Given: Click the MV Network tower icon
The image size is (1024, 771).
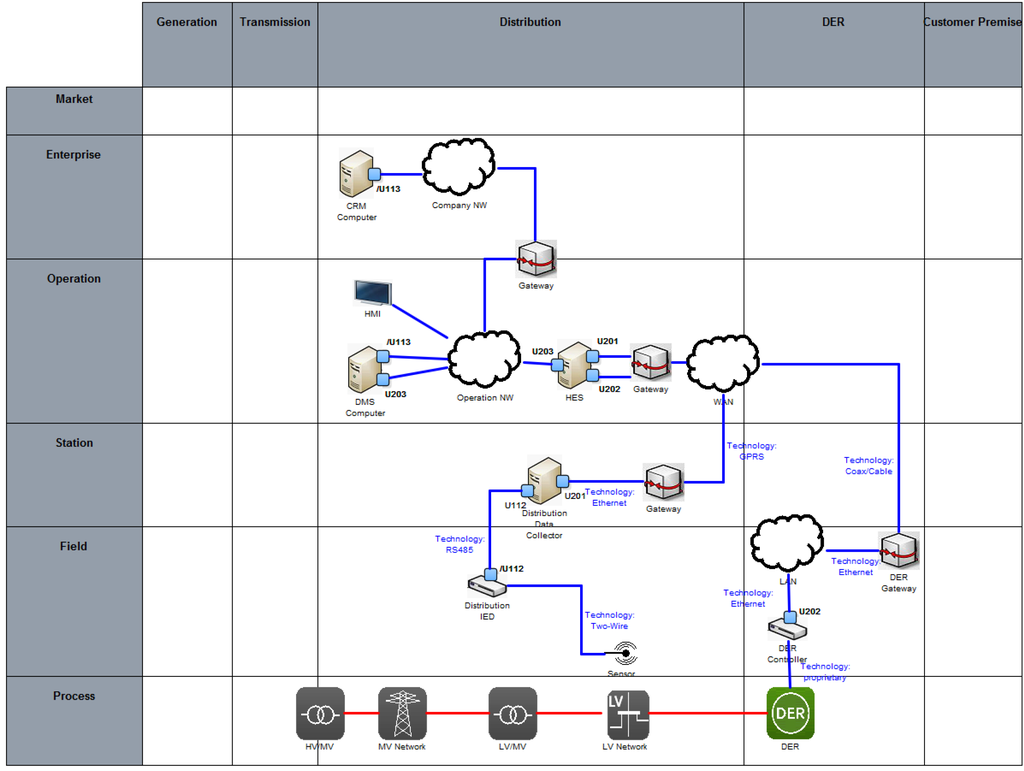Looking at the screenshot, I should [x=402, y=714].
